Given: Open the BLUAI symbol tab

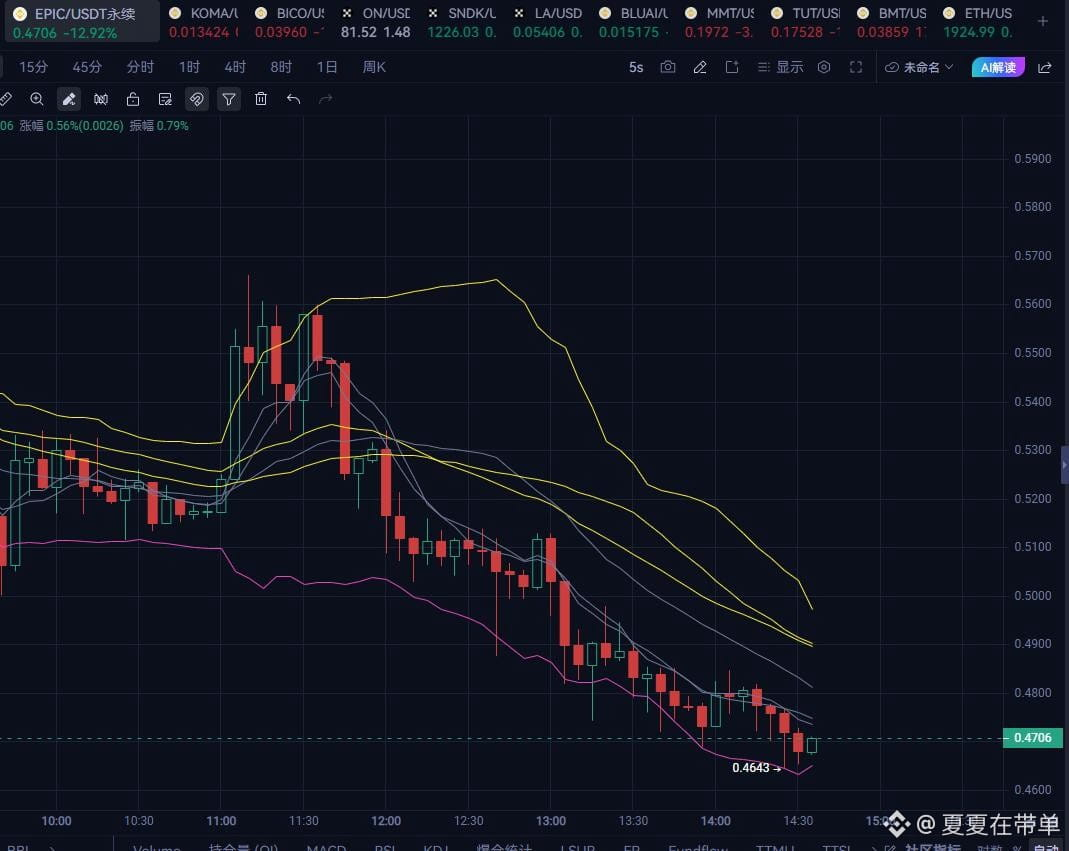Looking at the screenshot, I should coord(633,22).
